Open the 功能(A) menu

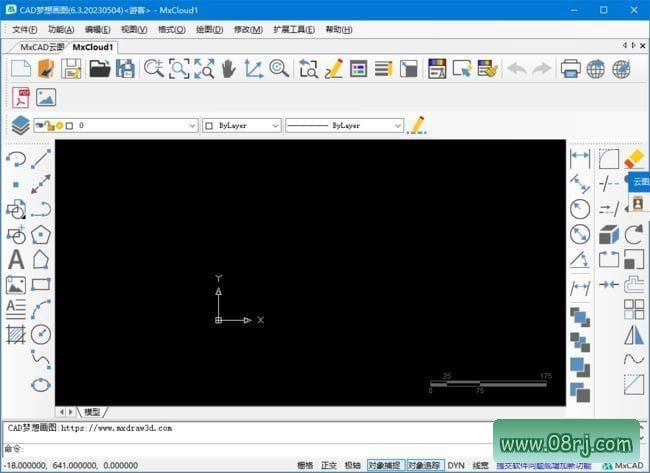(x=61, y=29)
